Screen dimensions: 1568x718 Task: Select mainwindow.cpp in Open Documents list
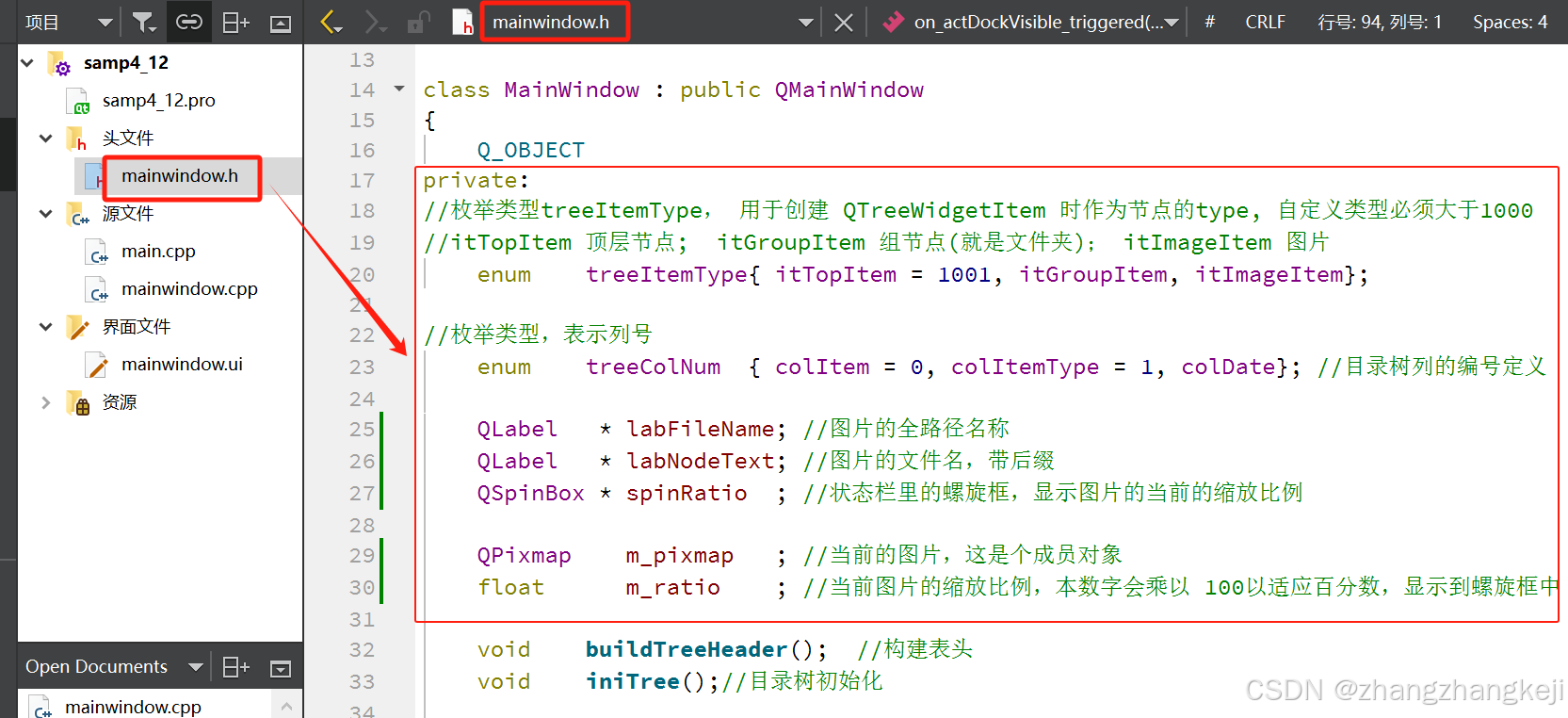click(x=133, y=707)
